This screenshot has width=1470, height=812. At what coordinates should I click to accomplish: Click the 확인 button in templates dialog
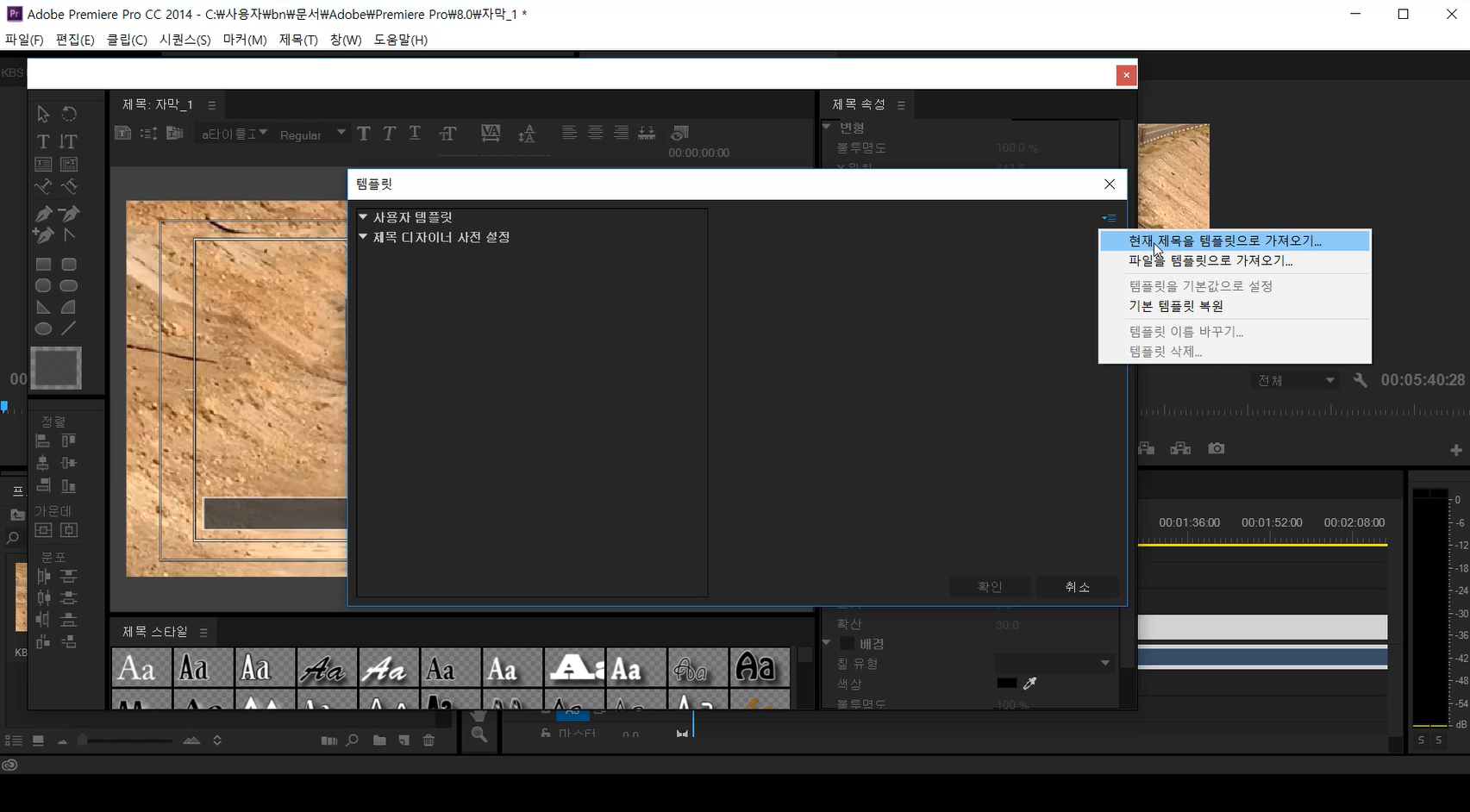(x=990, y=587)
